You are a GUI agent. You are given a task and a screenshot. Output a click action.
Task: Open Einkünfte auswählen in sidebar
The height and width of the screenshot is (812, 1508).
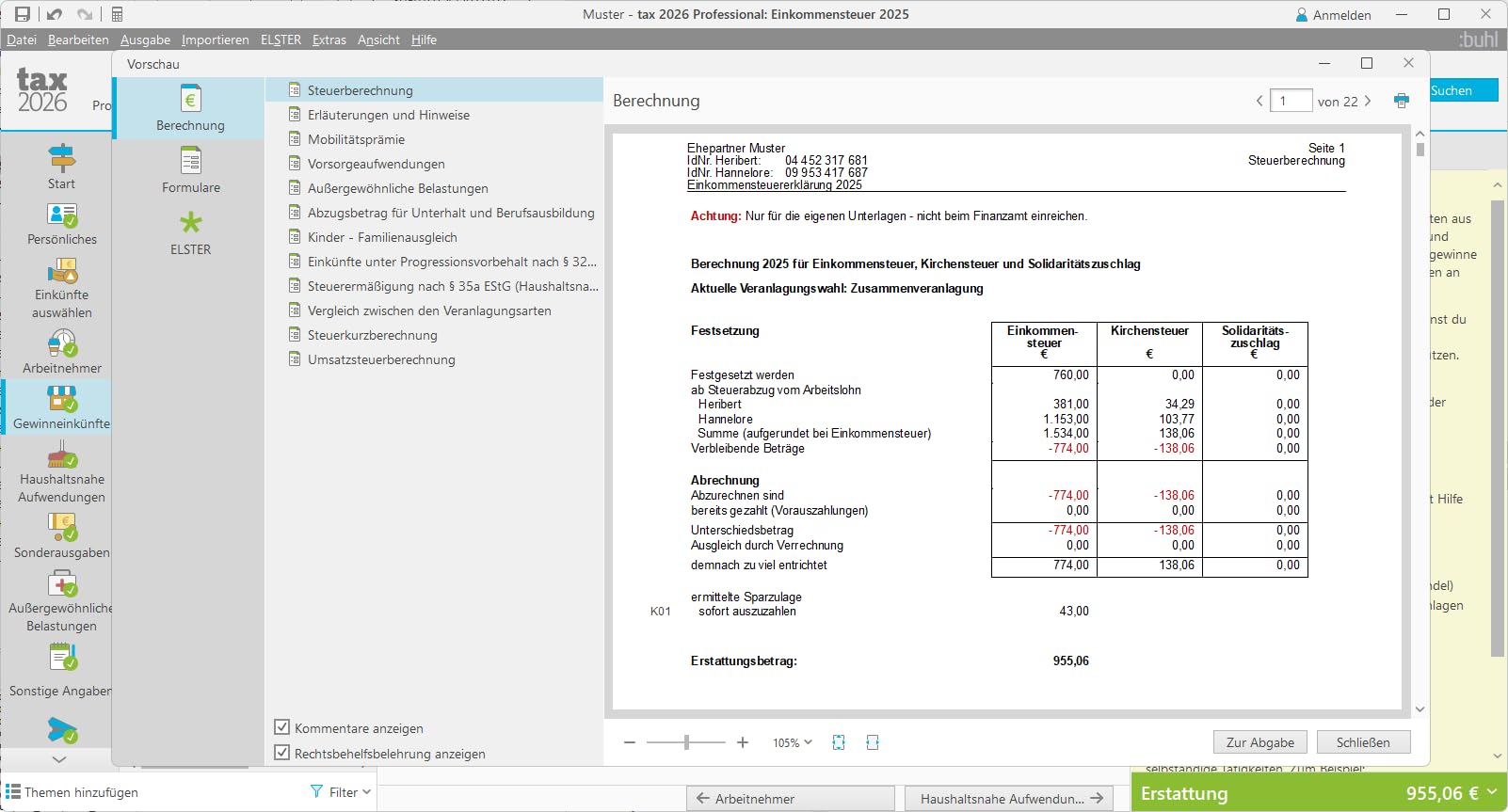tap(61, 287)
